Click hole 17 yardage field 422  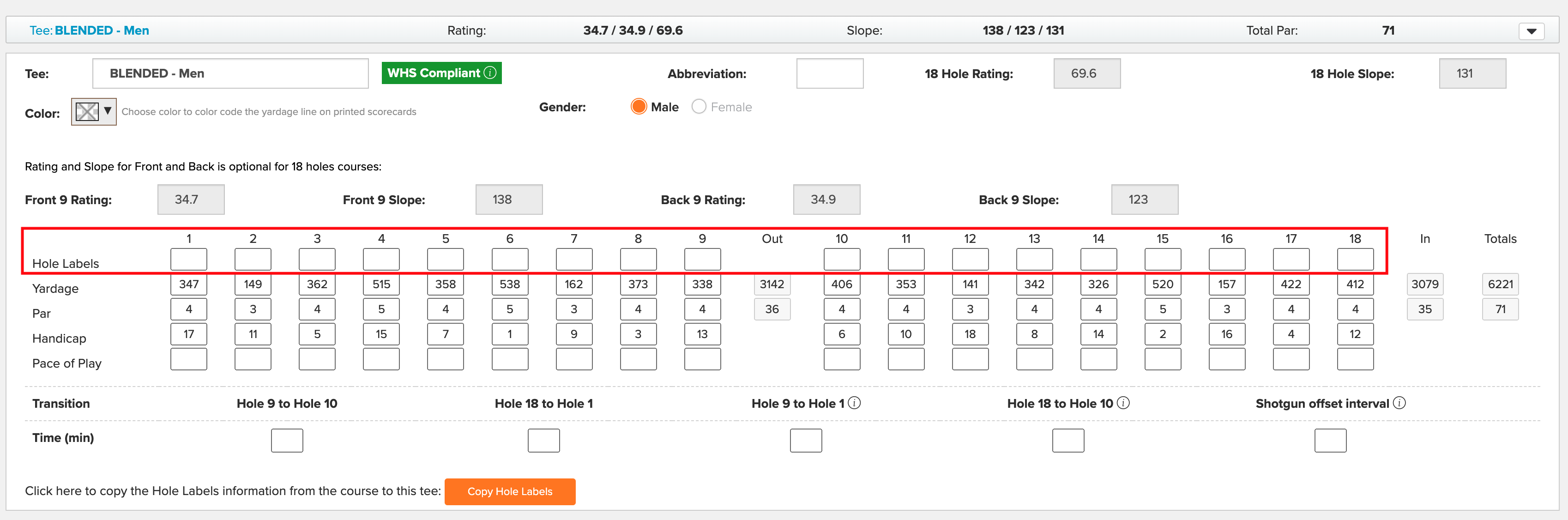[1291, 284]
